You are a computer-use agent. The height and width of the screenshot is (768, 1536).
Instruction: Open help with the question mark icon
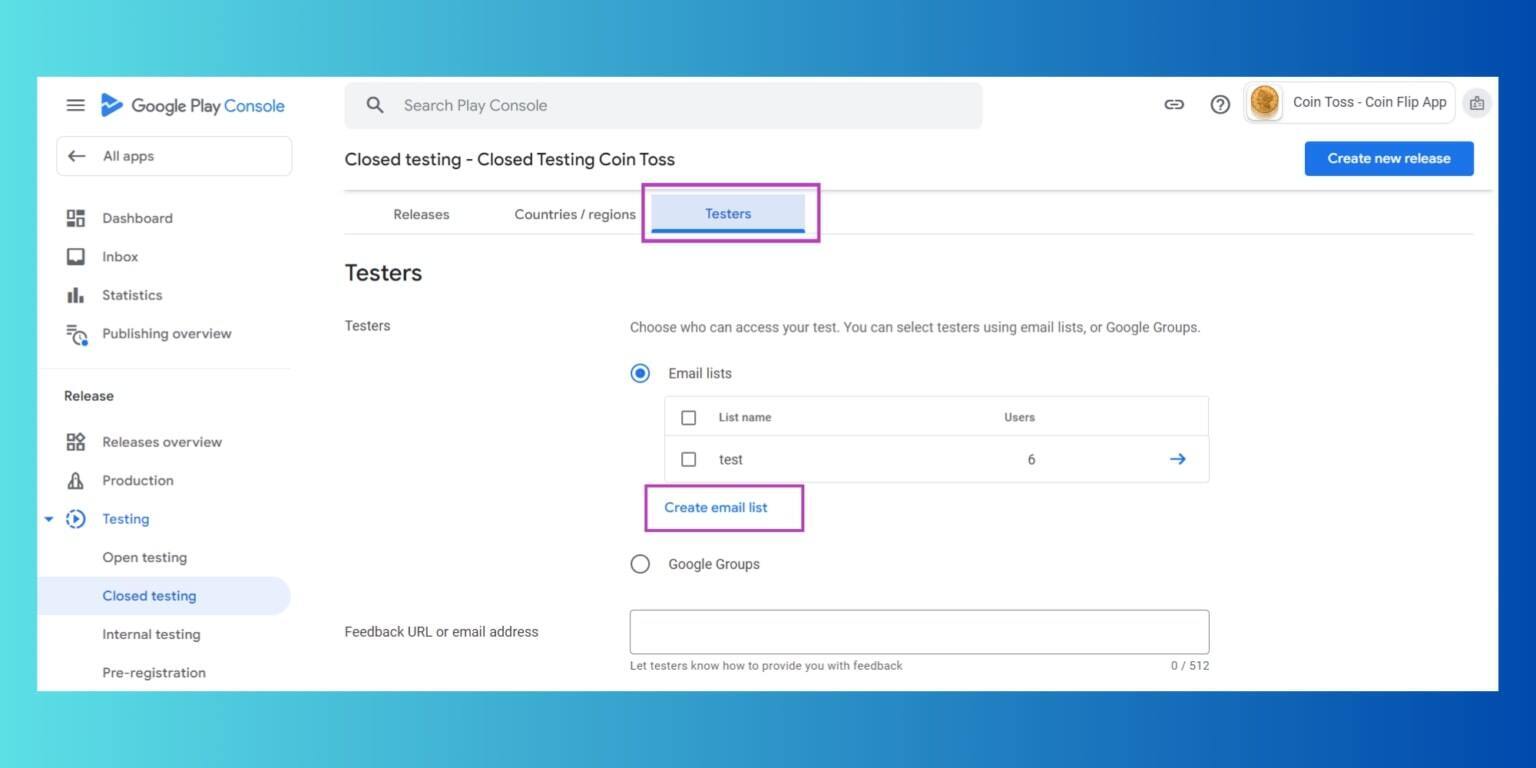click(x=1220, y=104)
